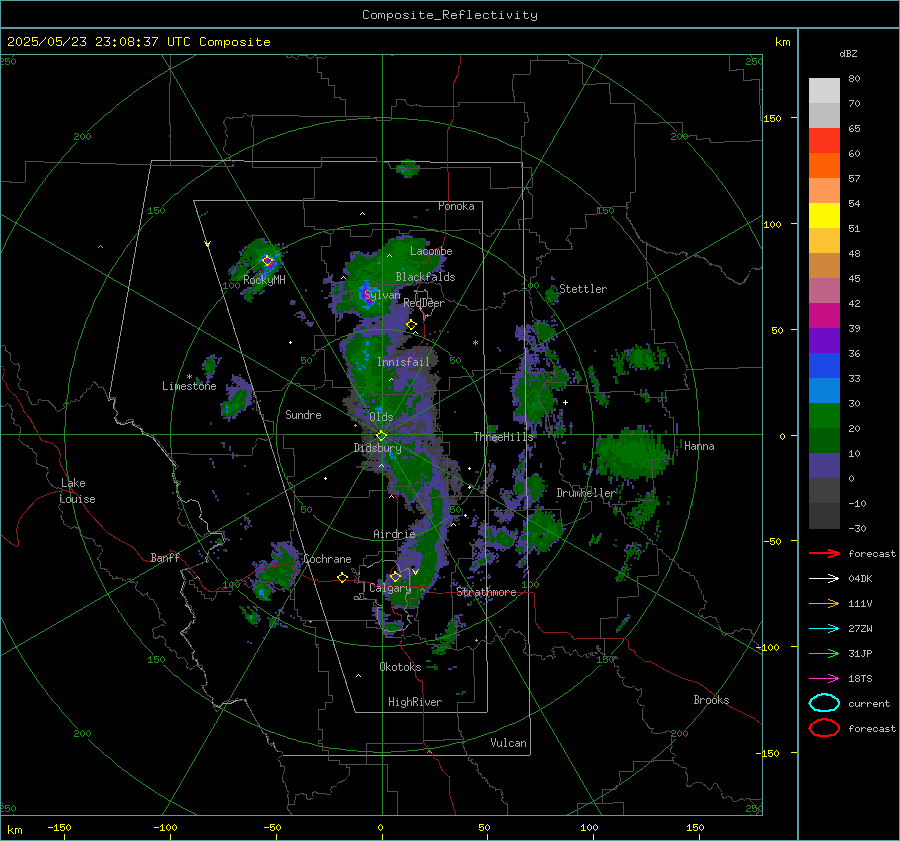This screenshot has width=900, height=841.
Task: Click the orange 111V arrow legend icon
Action: 824,603
